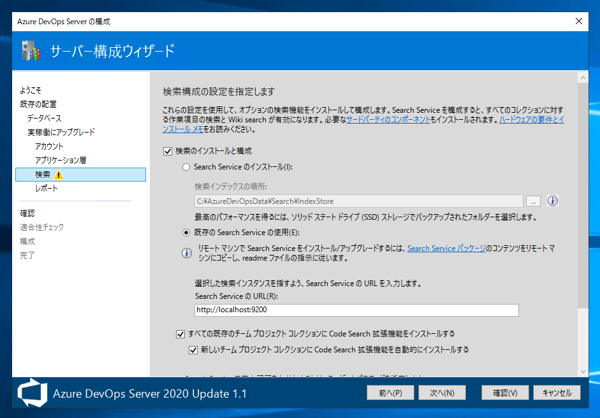Screen dimensions: 600x418
Task: Click 次へ(N) button
Action: click(442, 393)
